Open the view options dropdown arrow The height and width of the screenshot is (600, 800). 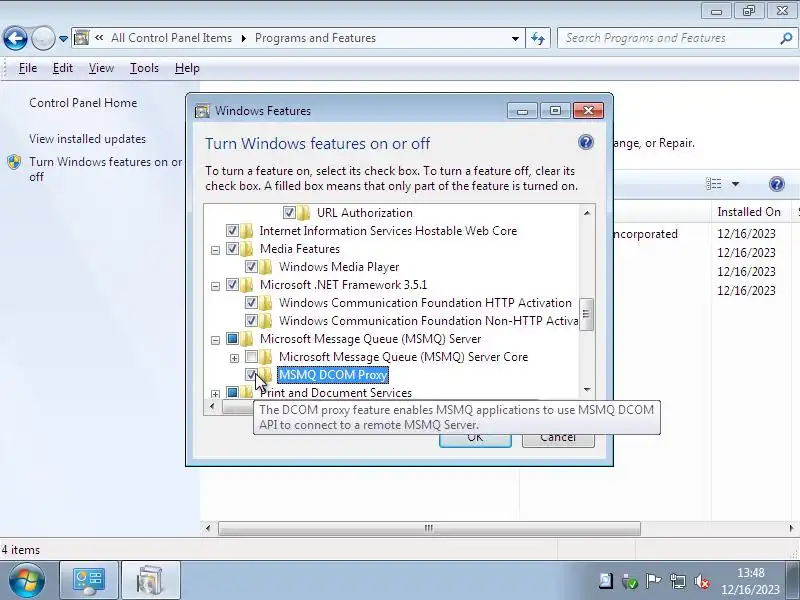click(735, 184)
